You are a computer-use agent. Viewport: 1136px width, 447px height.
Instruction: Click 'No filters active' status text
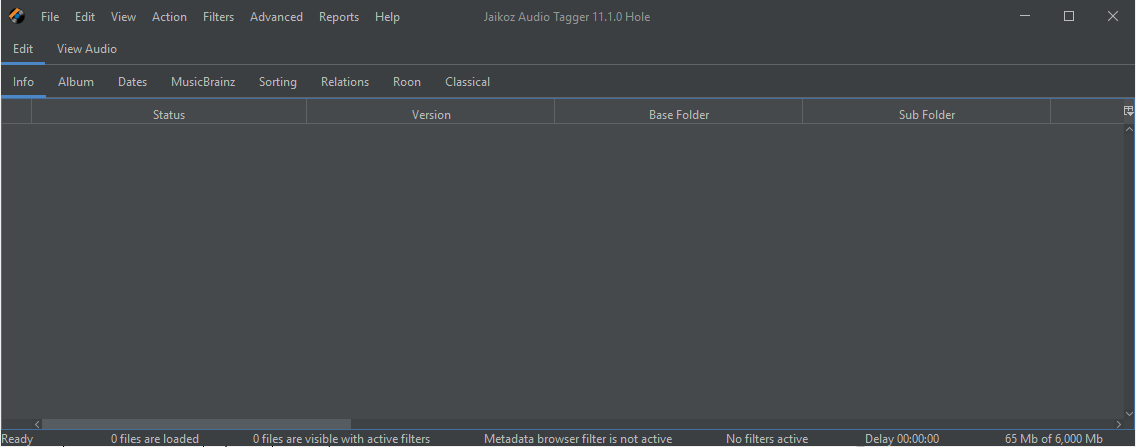(x=767, y=439)
